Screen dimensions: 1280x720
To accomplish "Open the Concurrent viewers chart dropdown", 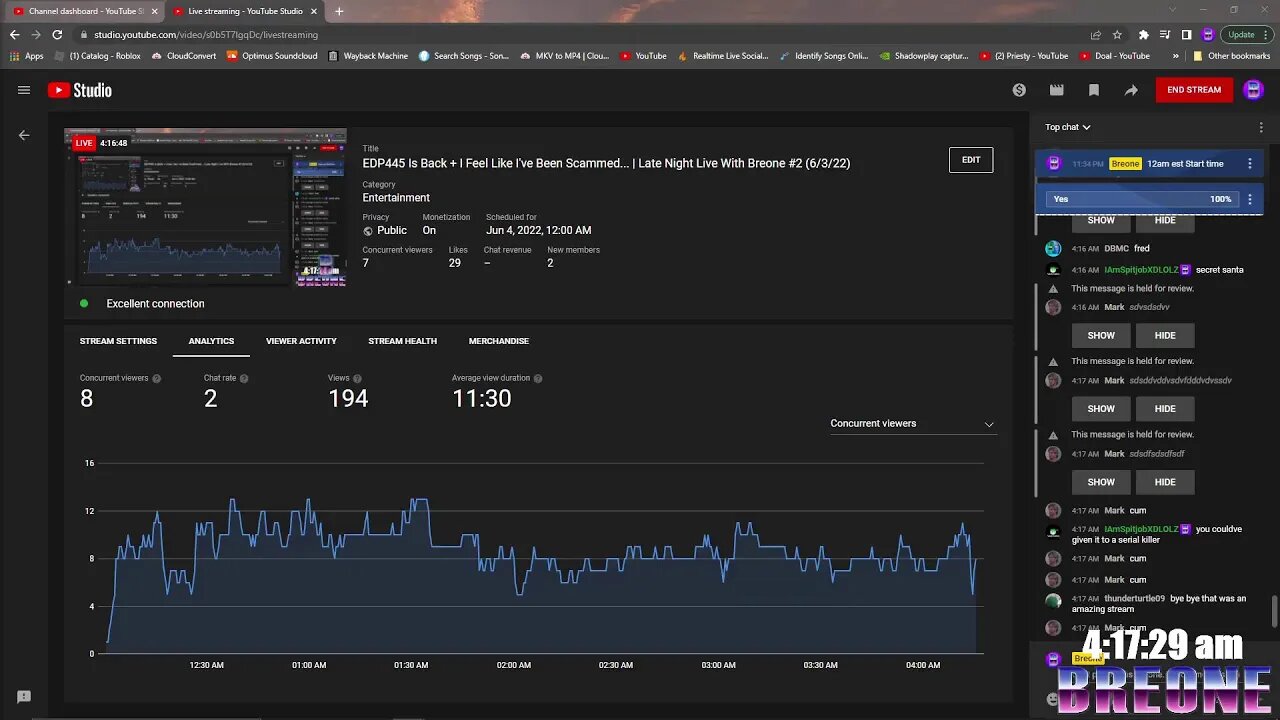I will pos(912,424).
